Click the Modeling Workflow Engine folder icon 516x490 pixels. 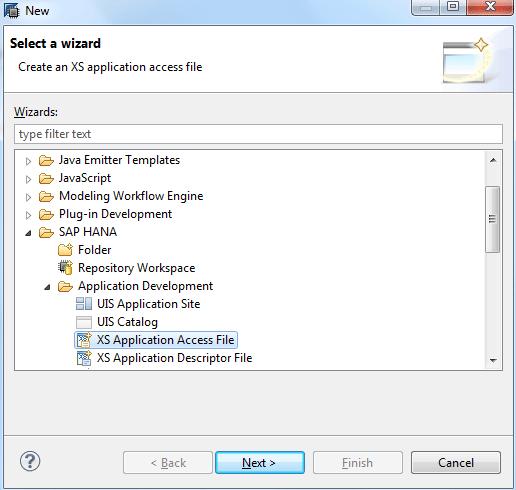tap(46, 197)
